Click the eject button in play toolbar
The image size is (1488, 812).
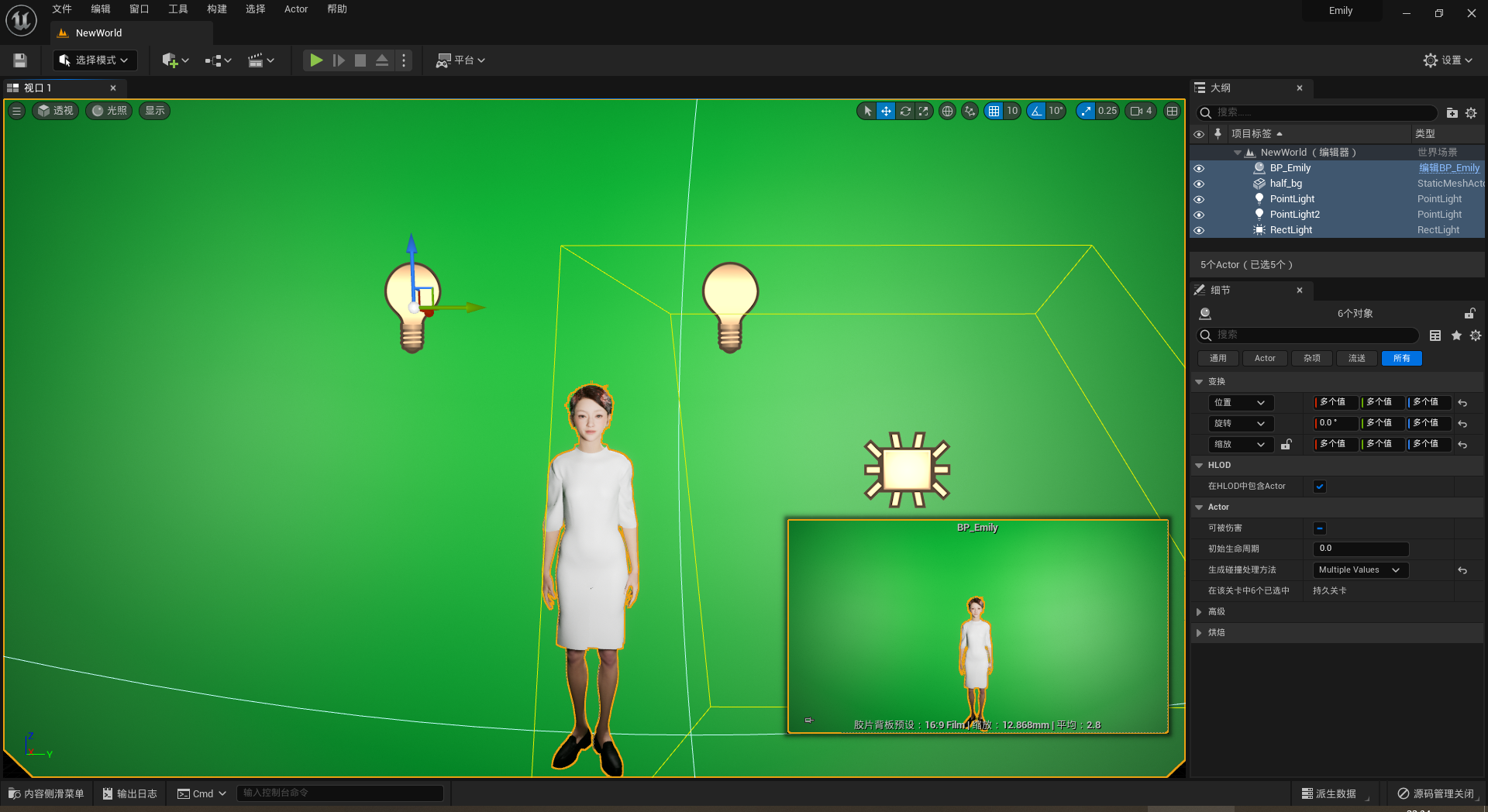[382, 60]
